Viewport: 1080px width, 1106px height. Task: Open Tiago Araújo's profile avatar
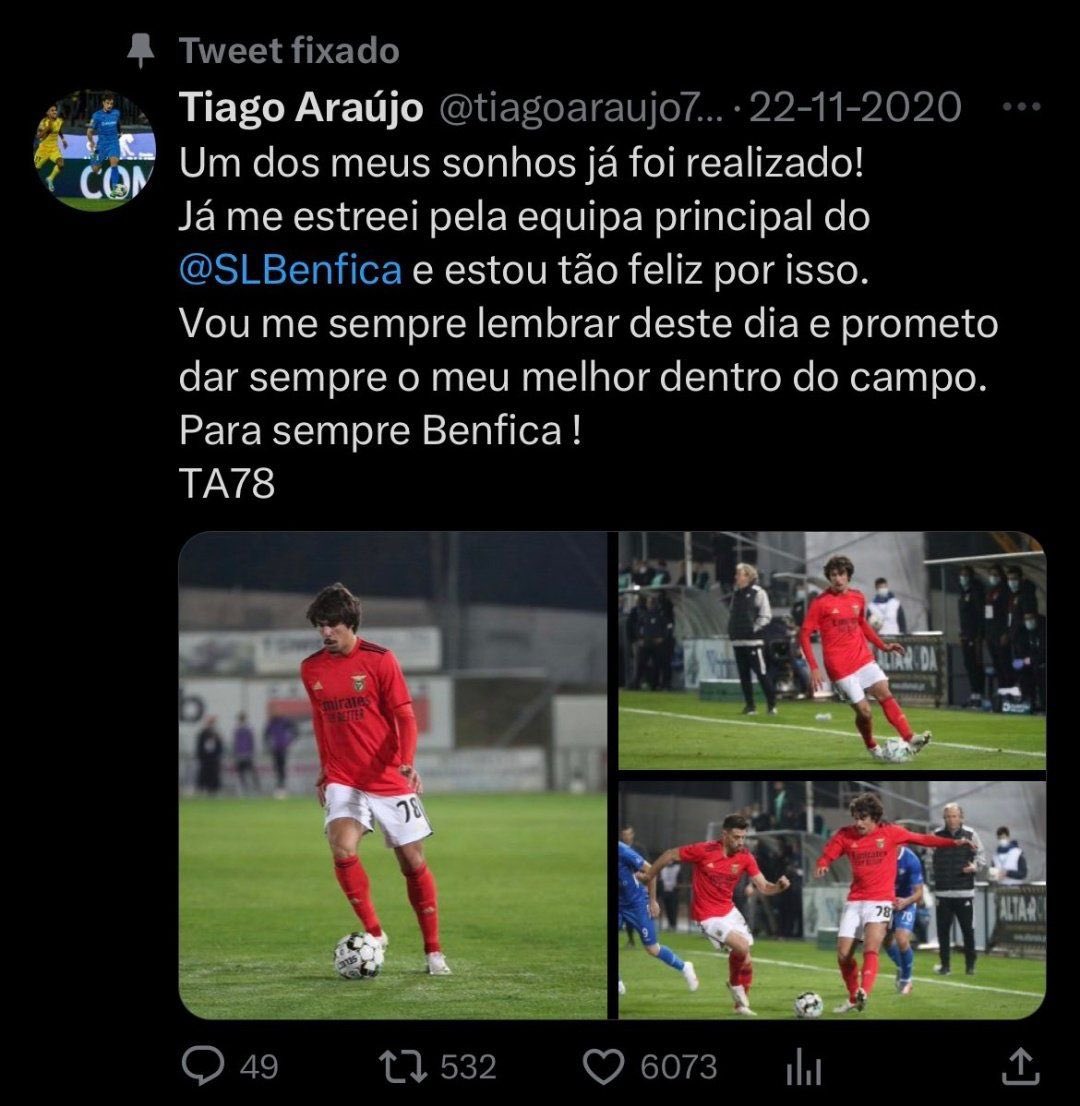(x=95, y=150)
